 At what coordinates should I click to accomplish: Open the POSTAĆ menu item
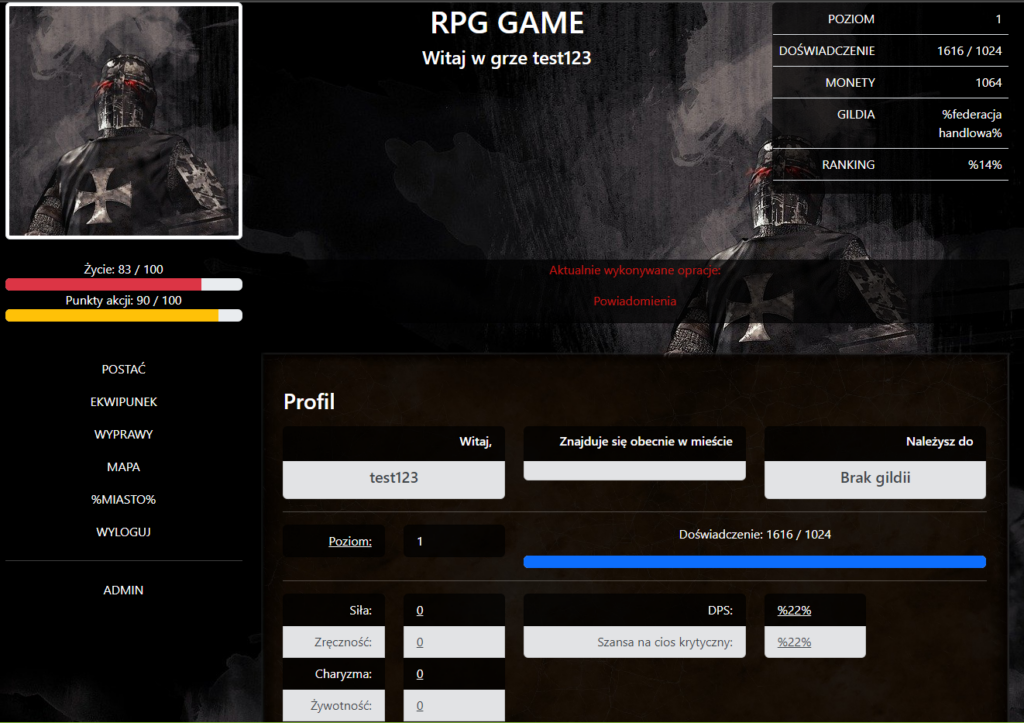tap(124, 369)
